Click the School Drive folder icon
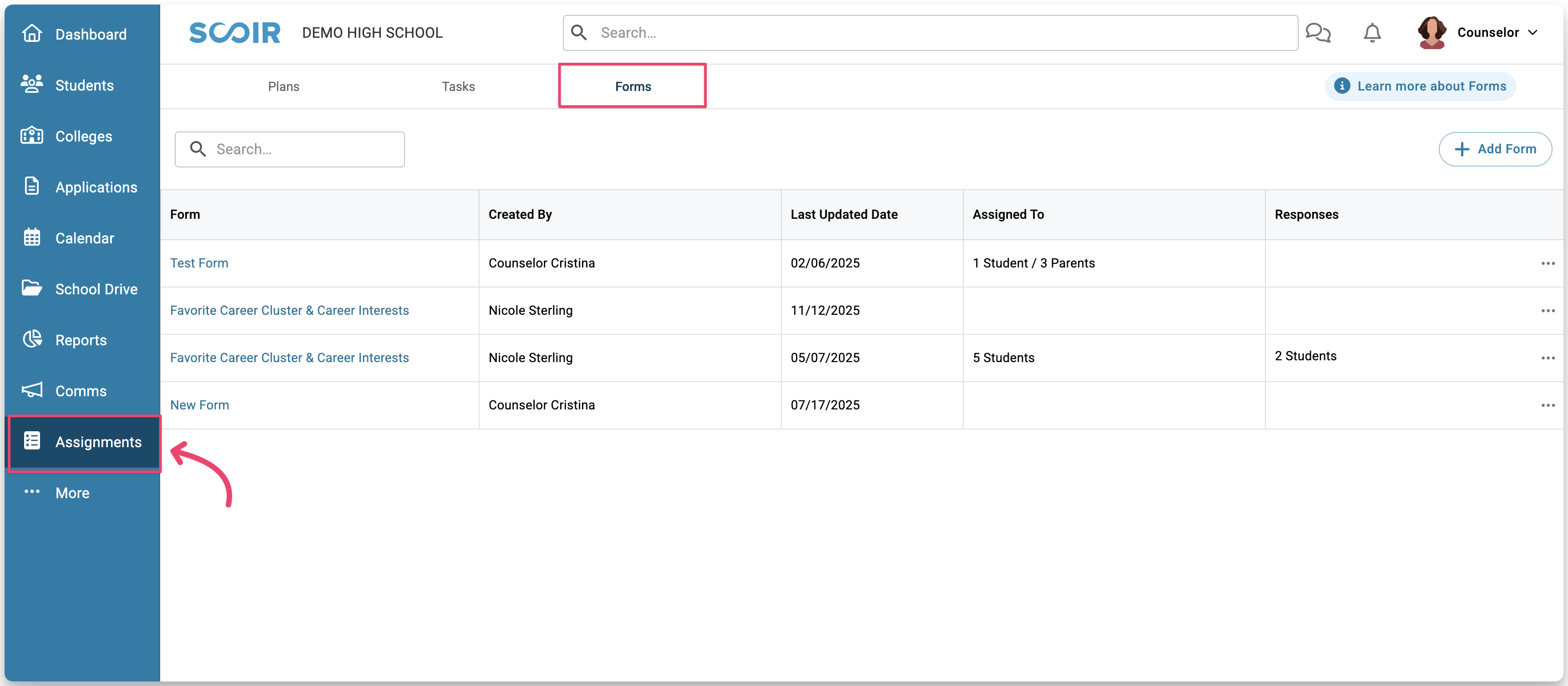This screenshot has height=686, width=1568. tap(32, 288)
